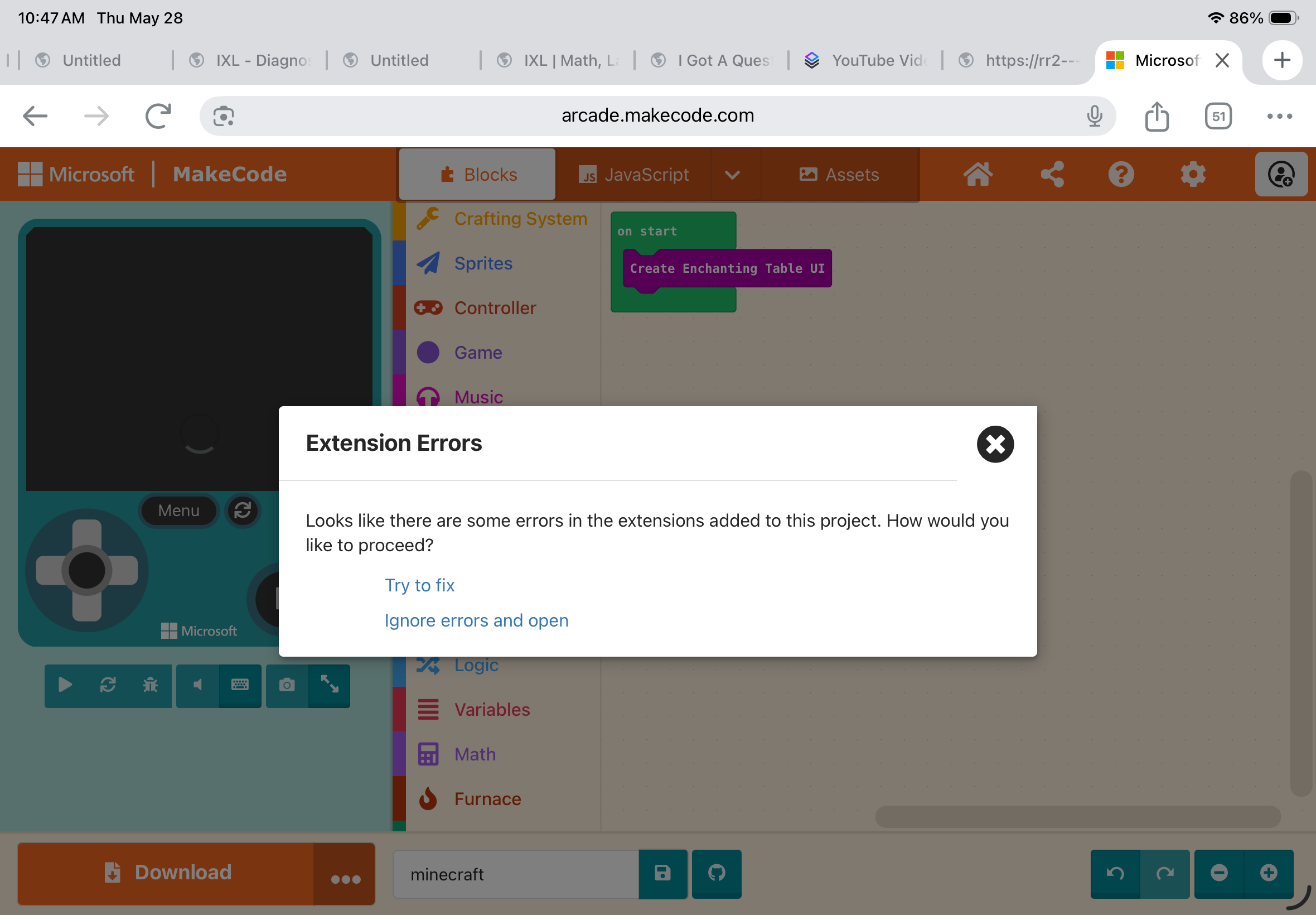
Task: Close the Extension Errors dialog
Action: click(995, 444)
